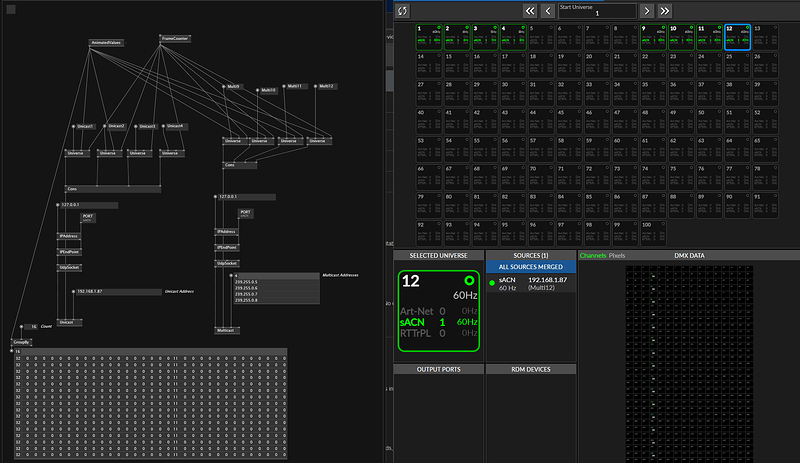The width and height of the screenshot is (800, 463).
Task: Select universe tile 50
Action: pyautogui.click(x=709, y=121)
